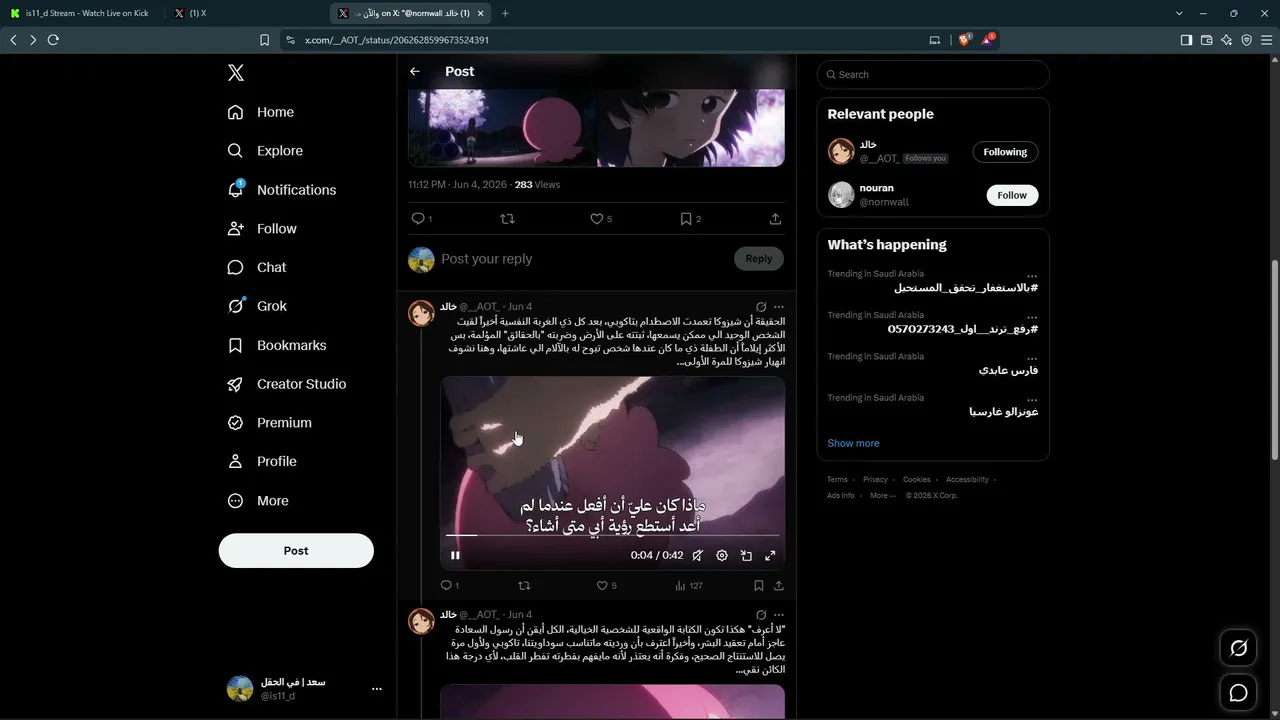
Task: Click the Post your reply field
Action: 585,259
